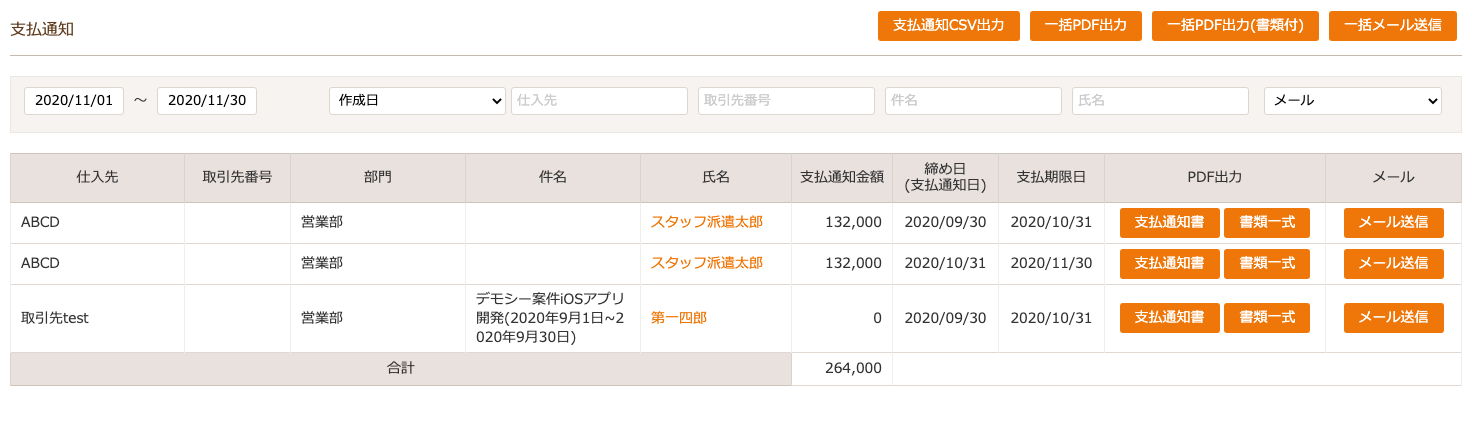Screen dimensions: 1470x424
Task: Click 書類一式 in first ABCD row
Action: (x=1267, y=223)
